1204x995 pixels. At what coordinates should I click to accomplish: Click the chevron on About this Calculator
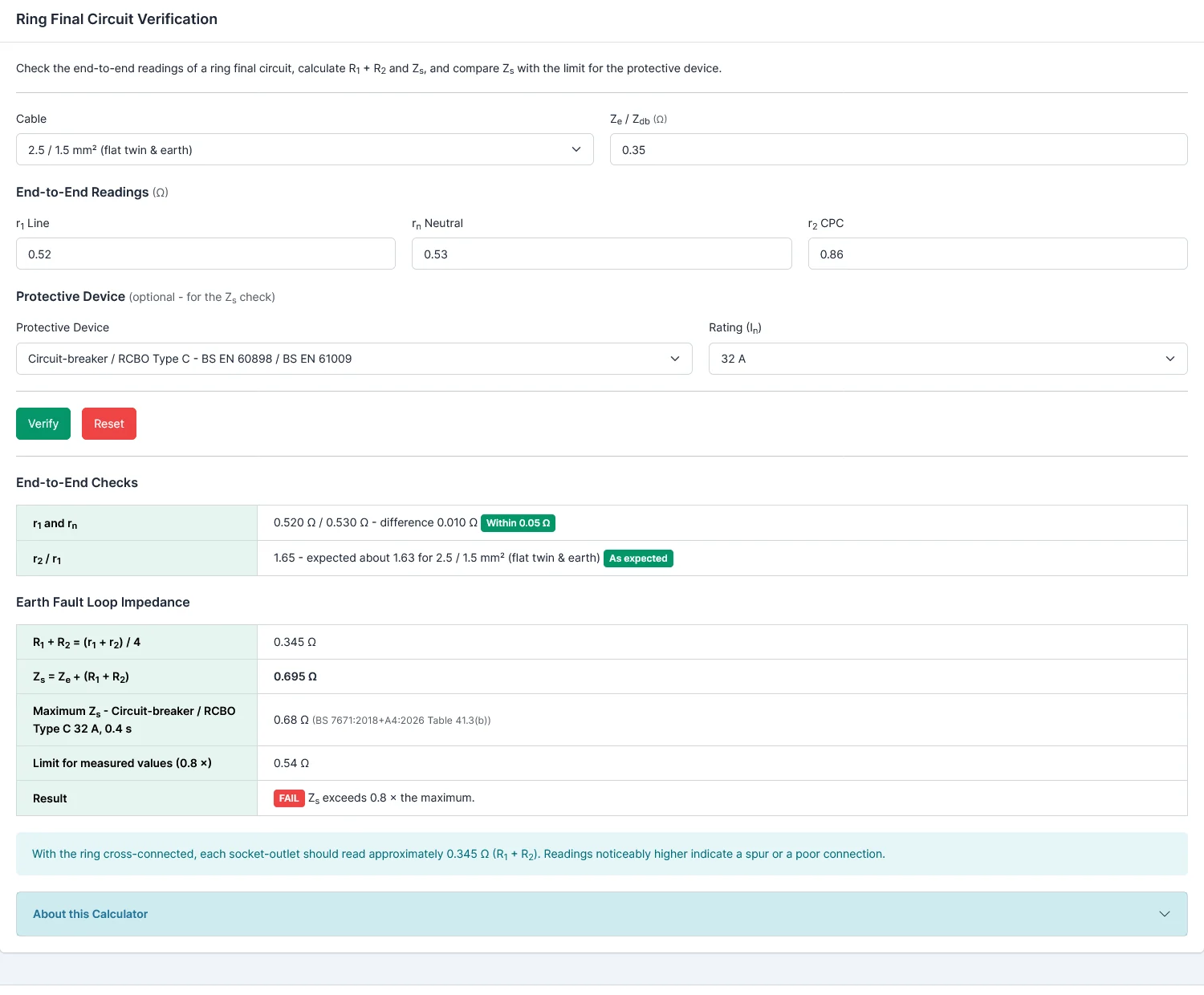click(x=1165, y=914)
